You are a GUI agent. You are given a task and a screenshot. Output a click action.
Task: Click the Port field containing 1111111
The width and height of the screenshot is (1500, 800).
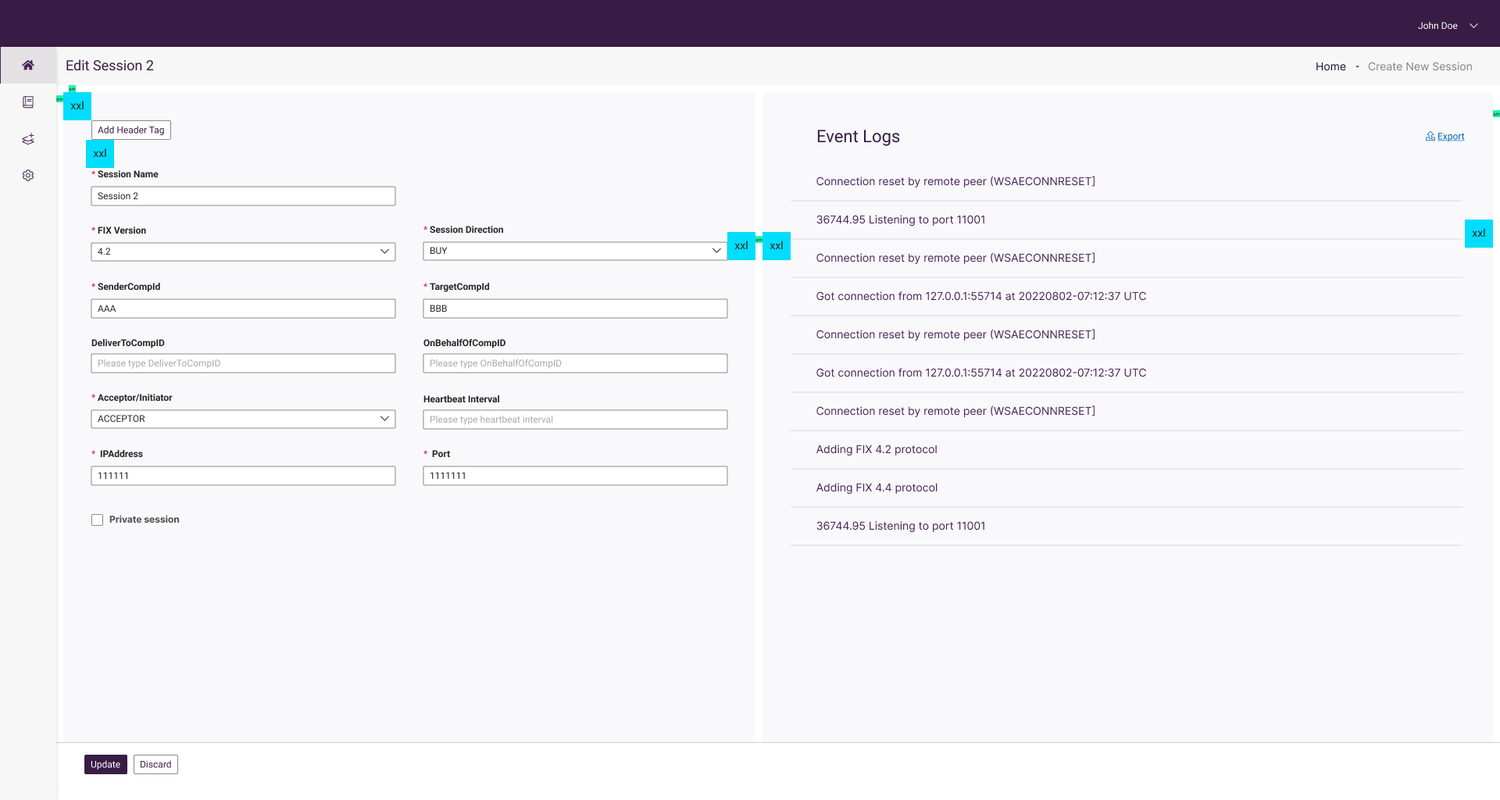click(575, 476)
